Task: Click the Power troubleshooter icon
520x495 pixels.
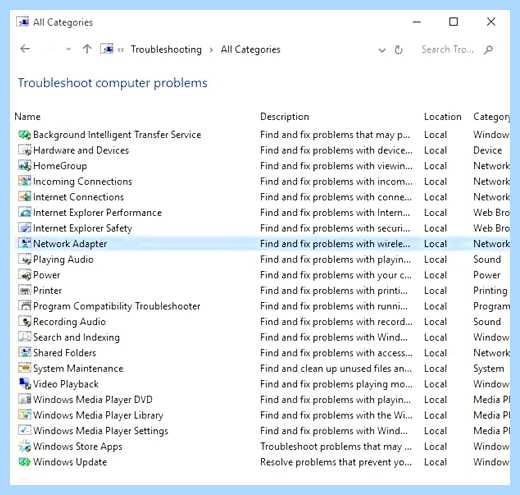Action: point(24,275)
